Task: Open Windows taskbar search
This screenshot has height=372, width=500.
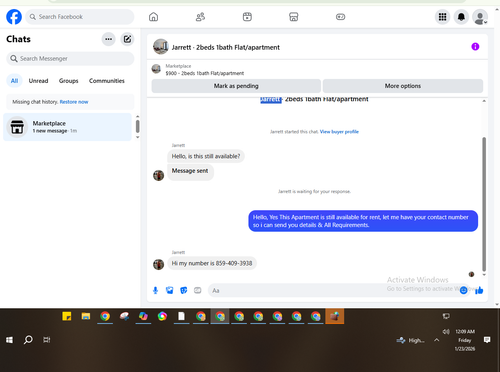Action: coord(28,340)
